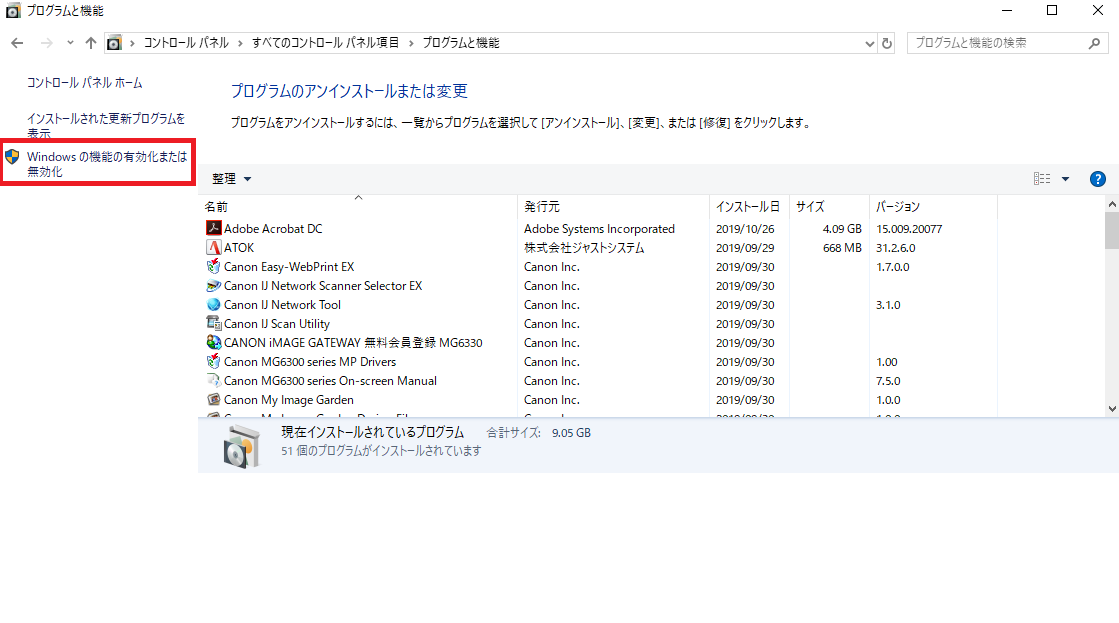Click the ATOK program icon

(x=213, y=247)
